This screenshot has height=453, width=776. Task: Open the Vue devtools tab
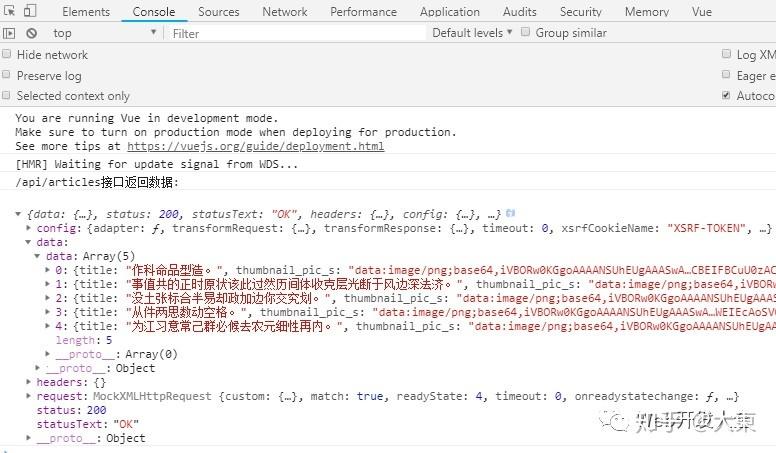click(x=701, y=12)
